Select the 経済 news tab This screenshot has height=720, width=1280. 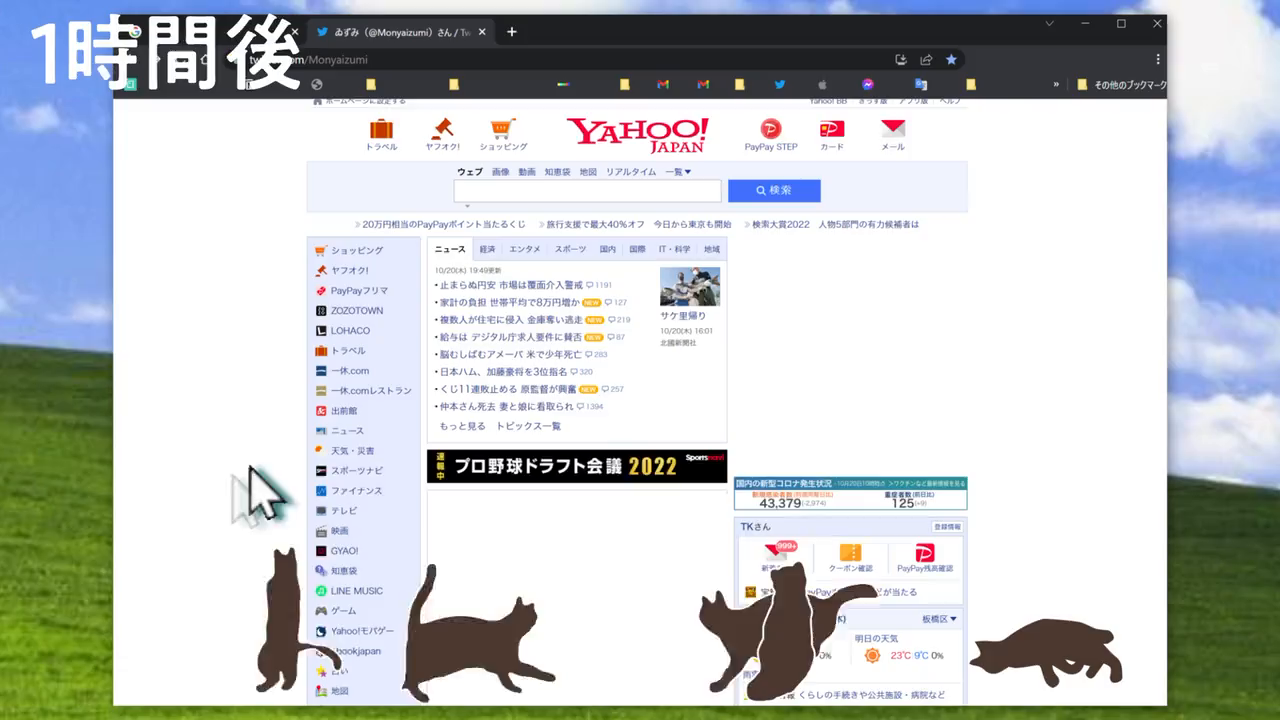click(487, 249)
